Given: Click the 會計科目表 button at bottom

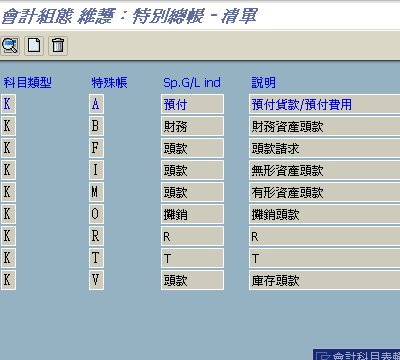Looking at the screenshot, I should pyautogui.click(x=357, y=355).
